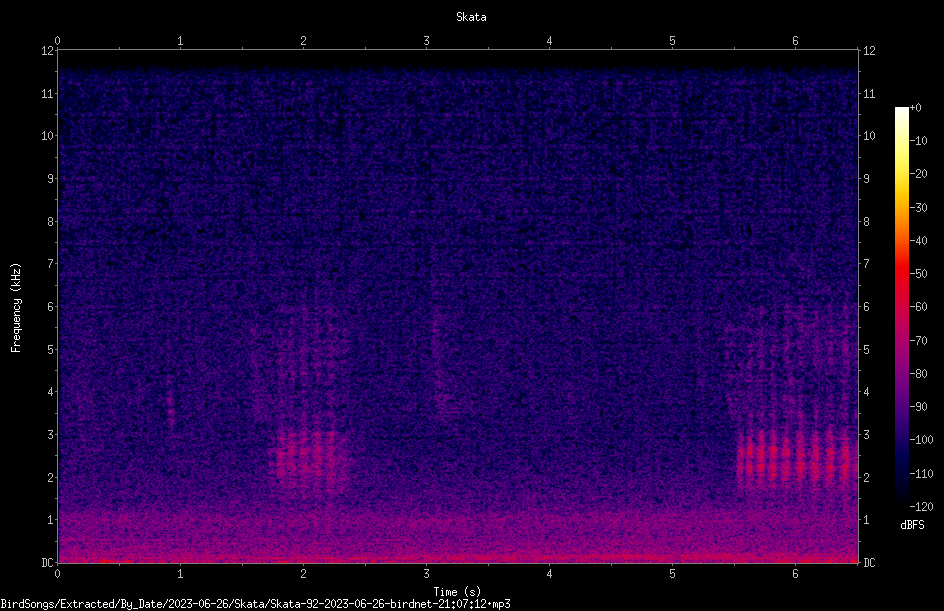Click the "12" tick label on the left frequency axis
This screenshot has height=611, width=944.
click(x=47, y=51)
